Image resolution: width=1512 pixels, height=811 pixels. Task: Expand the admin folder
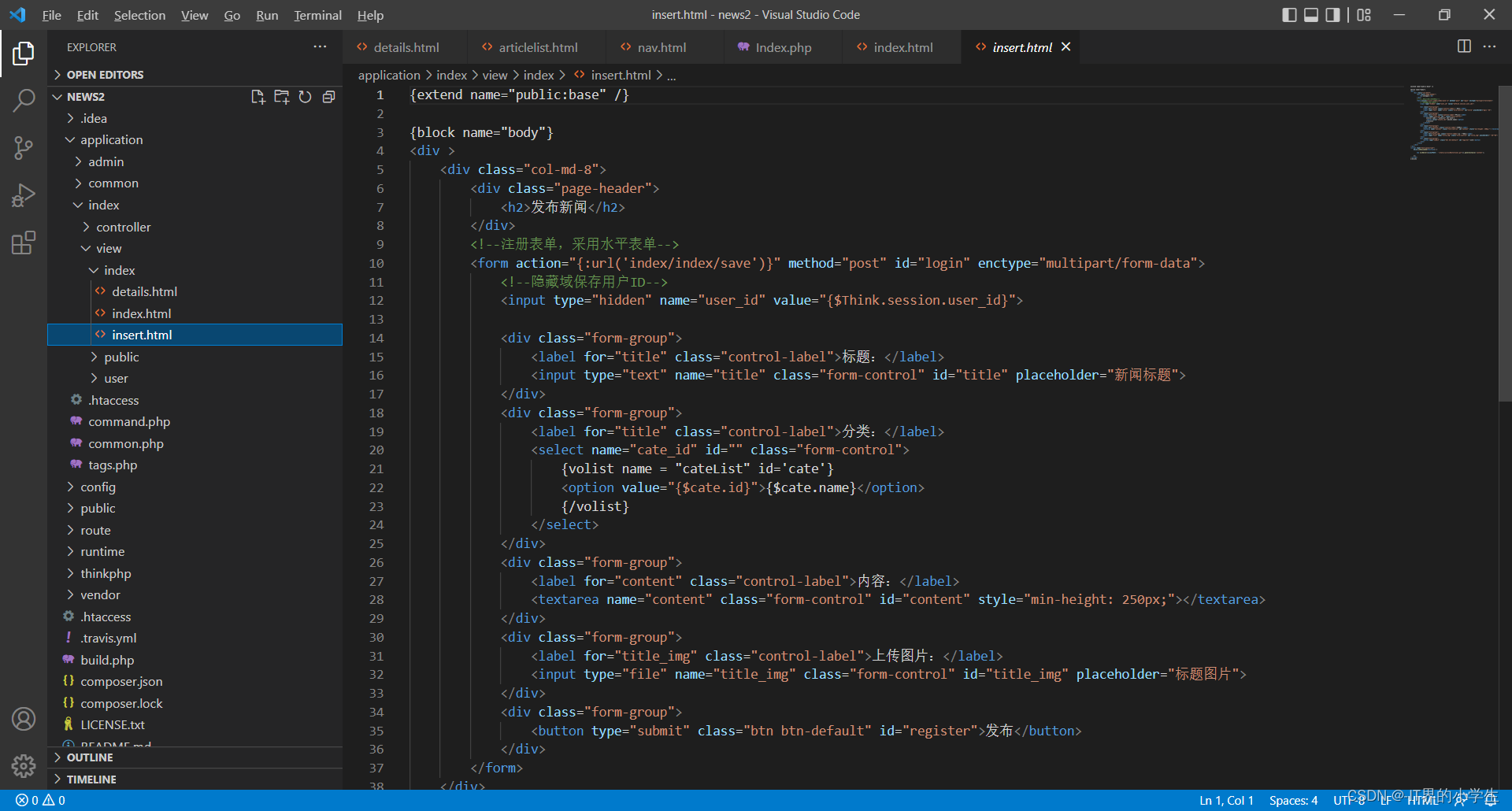195,161
